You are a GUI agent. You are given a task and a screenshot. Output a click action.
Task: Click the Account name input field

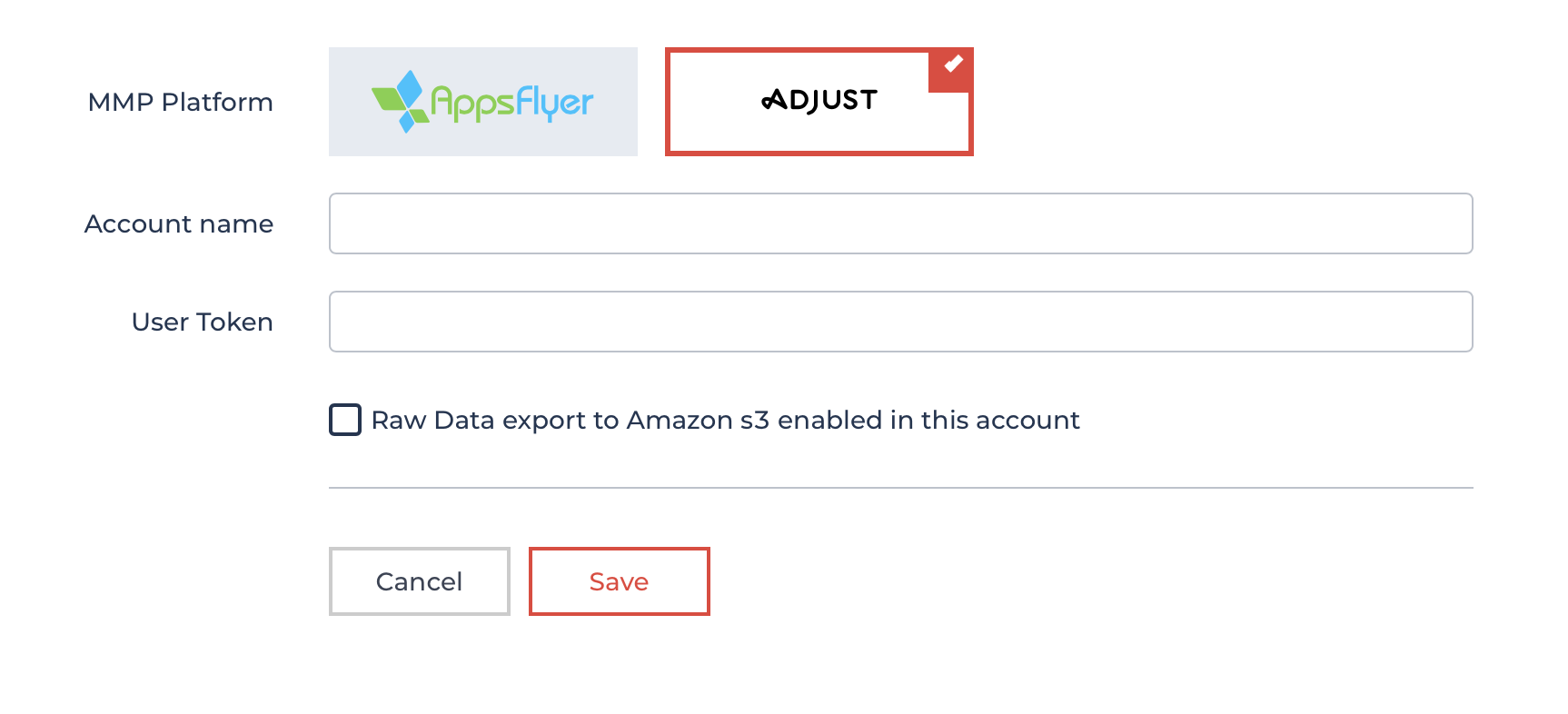click(900, 223)
